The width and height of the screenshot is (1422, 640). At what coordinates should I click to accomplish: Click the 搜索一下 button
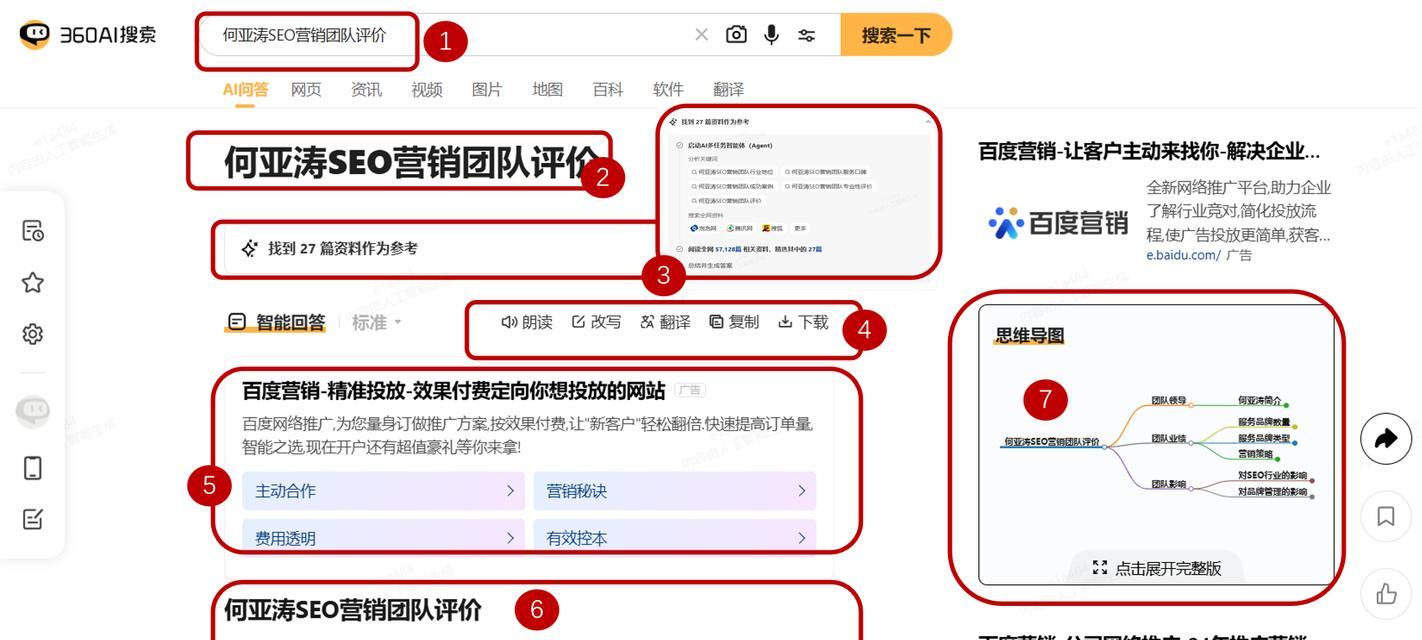pos(896,35)
